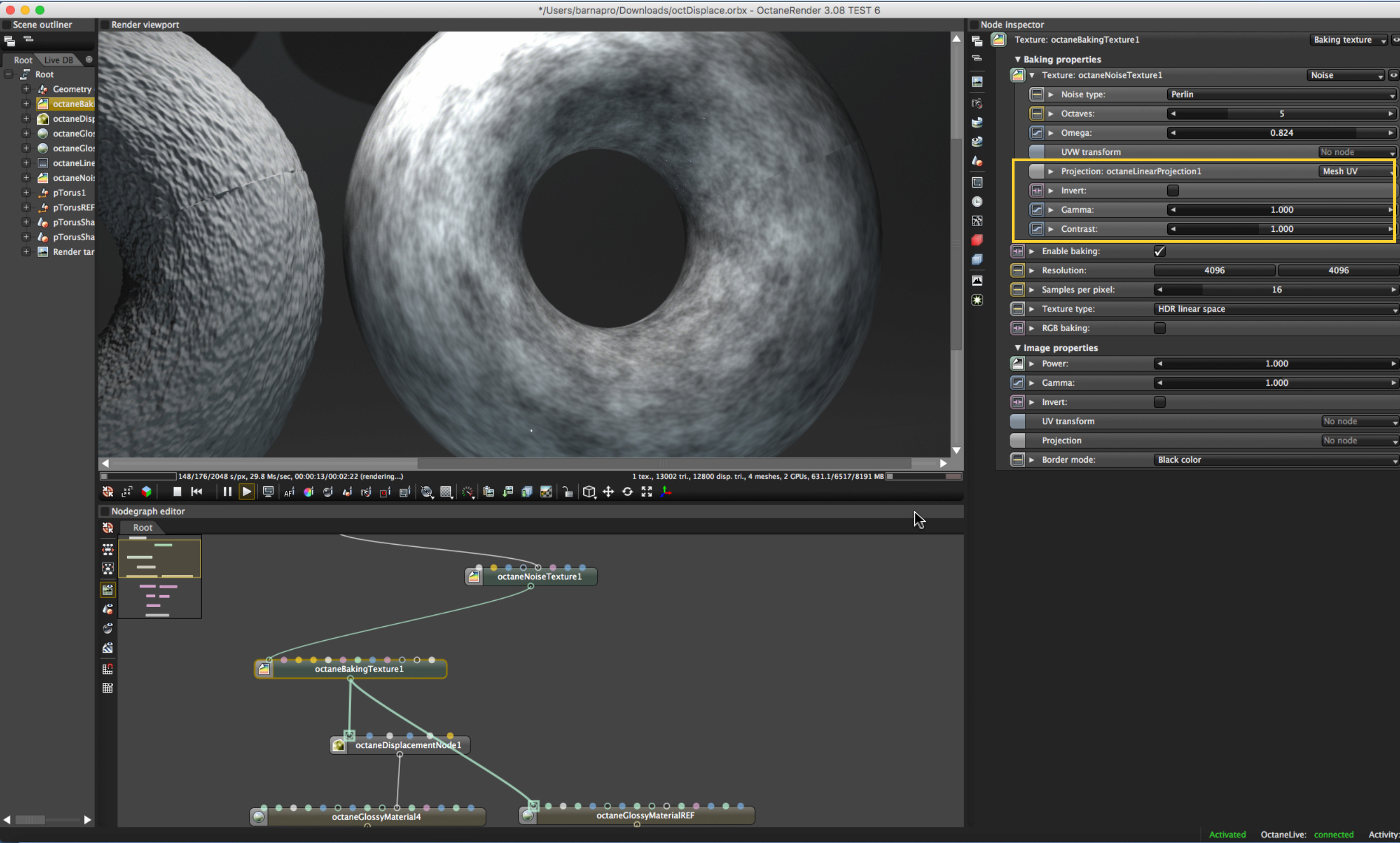Click the viewport lock icon
This screenshot has height=843, width=1400.
coord(567,492)
